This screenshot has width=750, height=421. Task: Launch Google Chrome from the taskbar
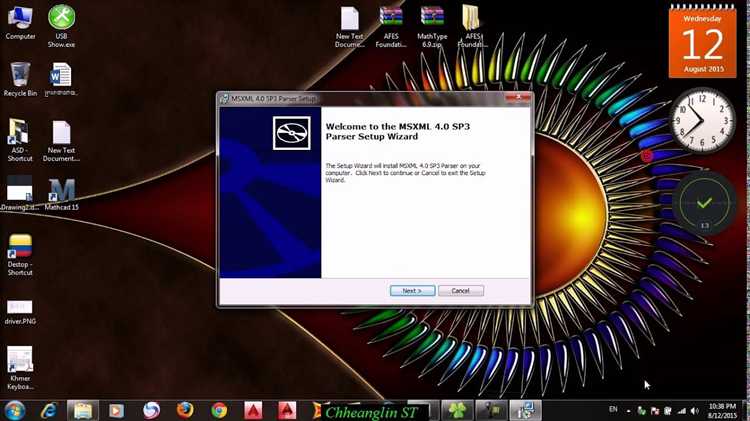point(219,410)
